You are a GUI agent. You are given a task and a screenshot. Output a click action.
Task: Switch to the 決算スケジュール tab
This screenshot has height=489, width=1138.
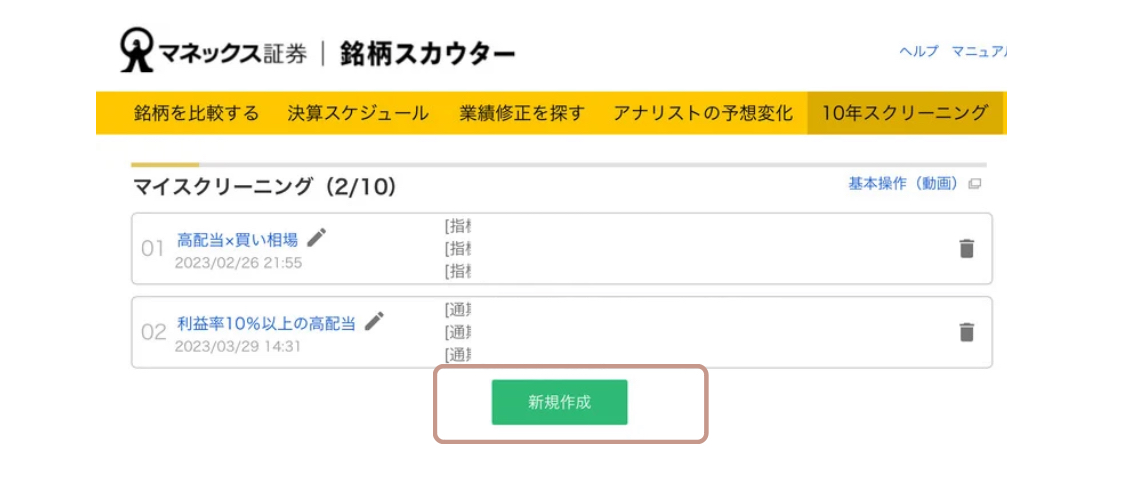[358, 113]
